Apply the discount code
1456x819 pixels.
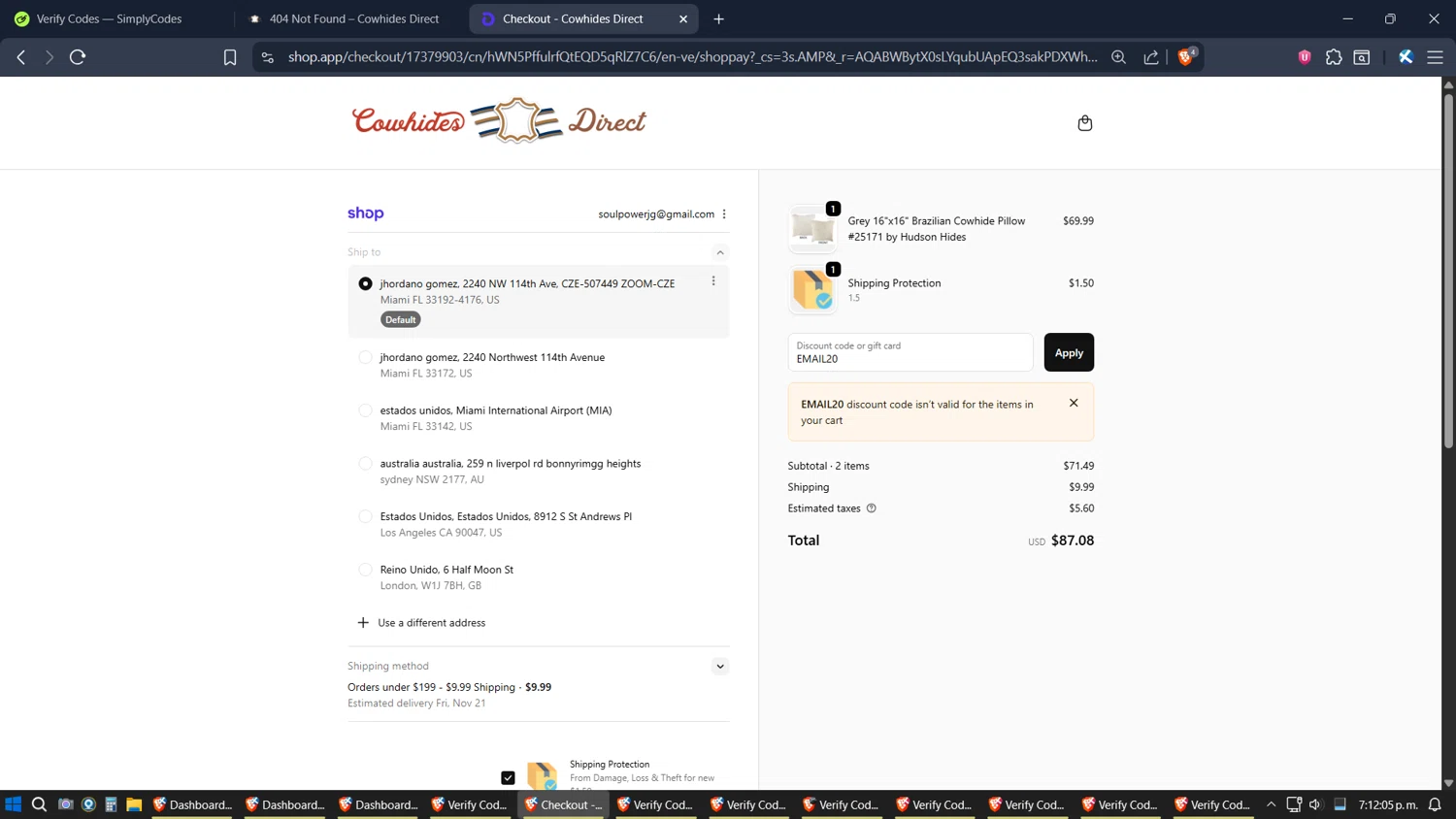pos(1069,352)
